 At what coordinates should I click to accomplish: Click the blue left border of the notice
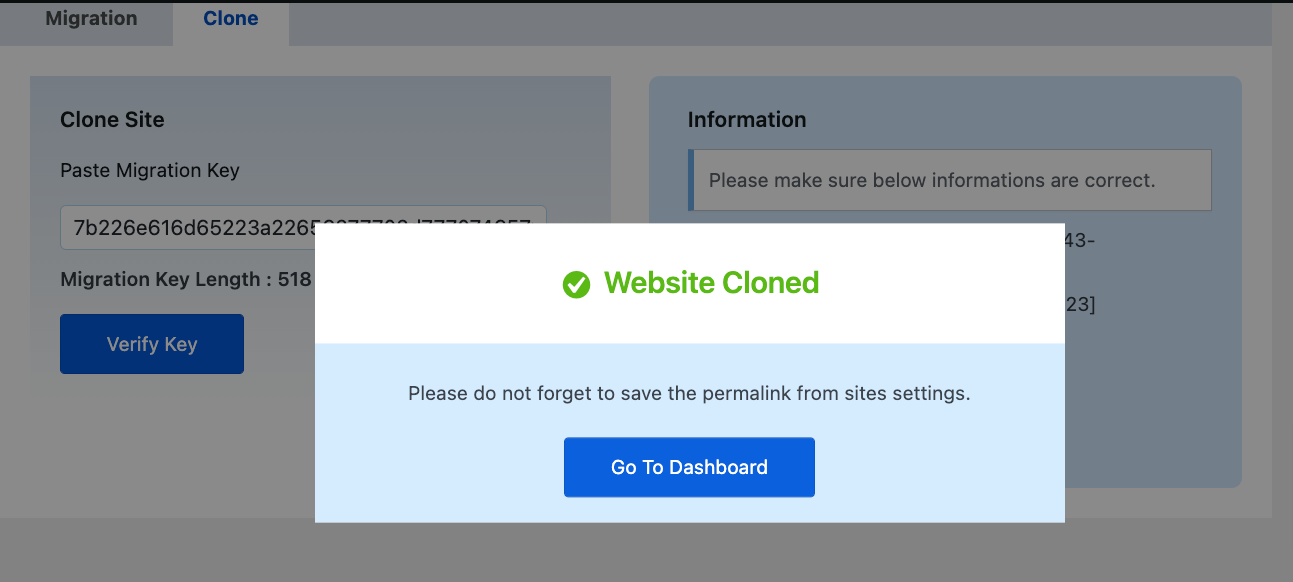pos(691,181)
